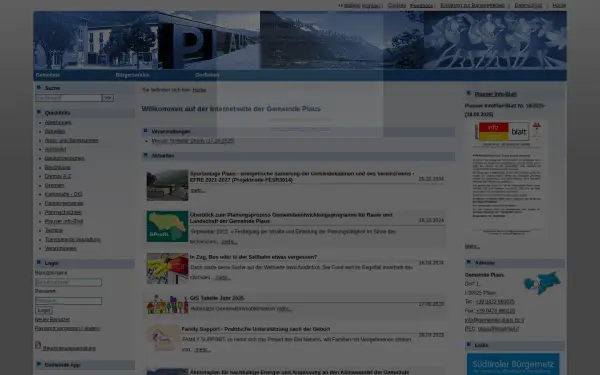Open Baukonzessionen quicklink
This screenshot has width=600, height=375.
point(64,158)
